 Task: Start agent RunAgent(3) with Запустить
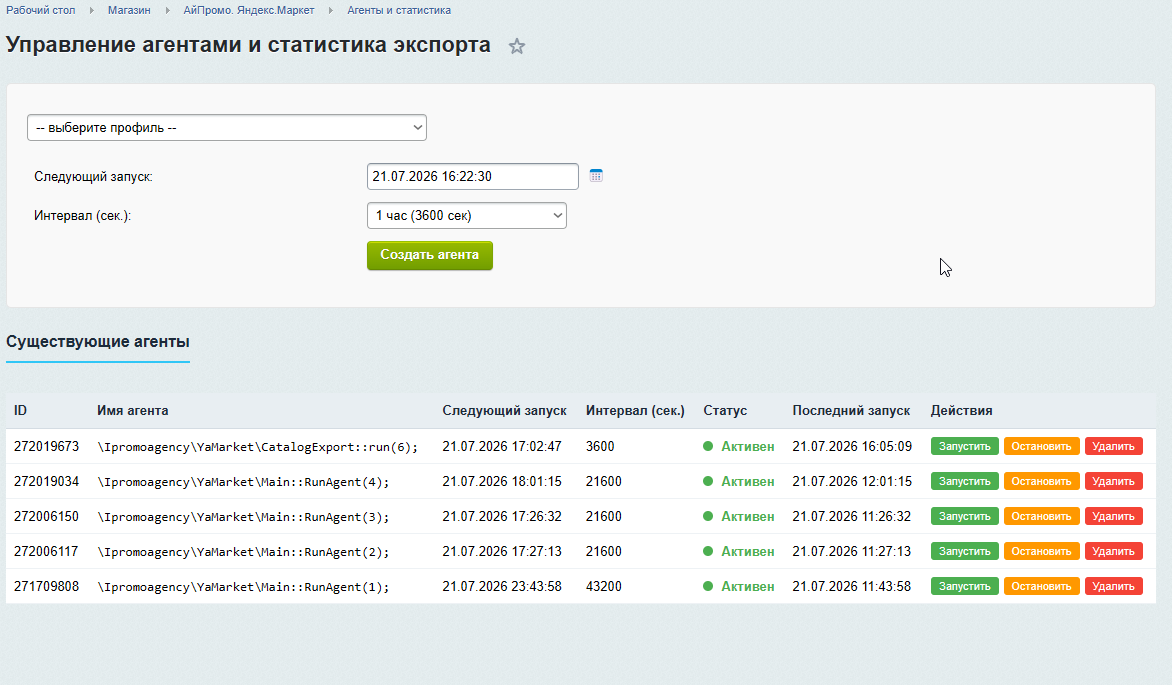964,517
